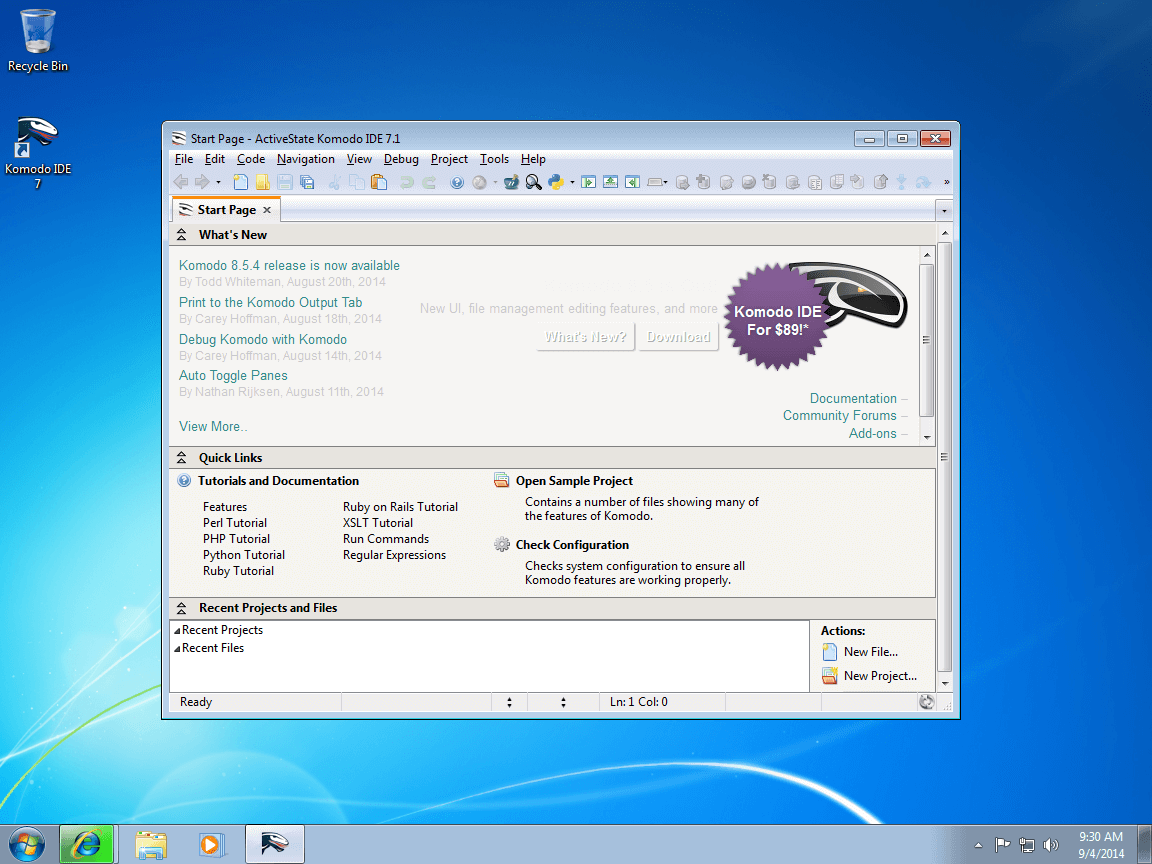
Task: Open Windows Media Player from the taskbar
Action: coord(210,844)
